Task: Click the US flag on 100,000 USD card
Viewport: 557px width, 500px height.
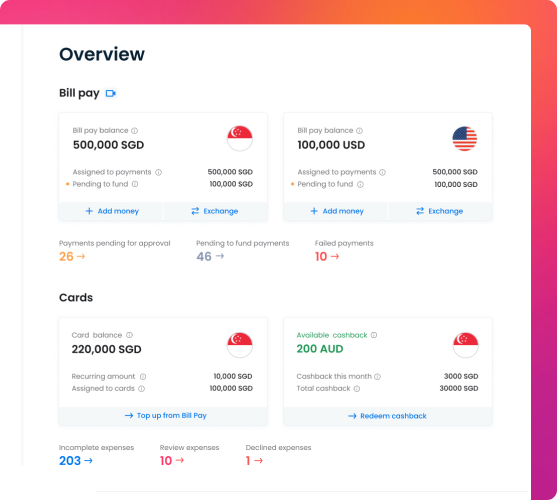Action: pos(465,138)
